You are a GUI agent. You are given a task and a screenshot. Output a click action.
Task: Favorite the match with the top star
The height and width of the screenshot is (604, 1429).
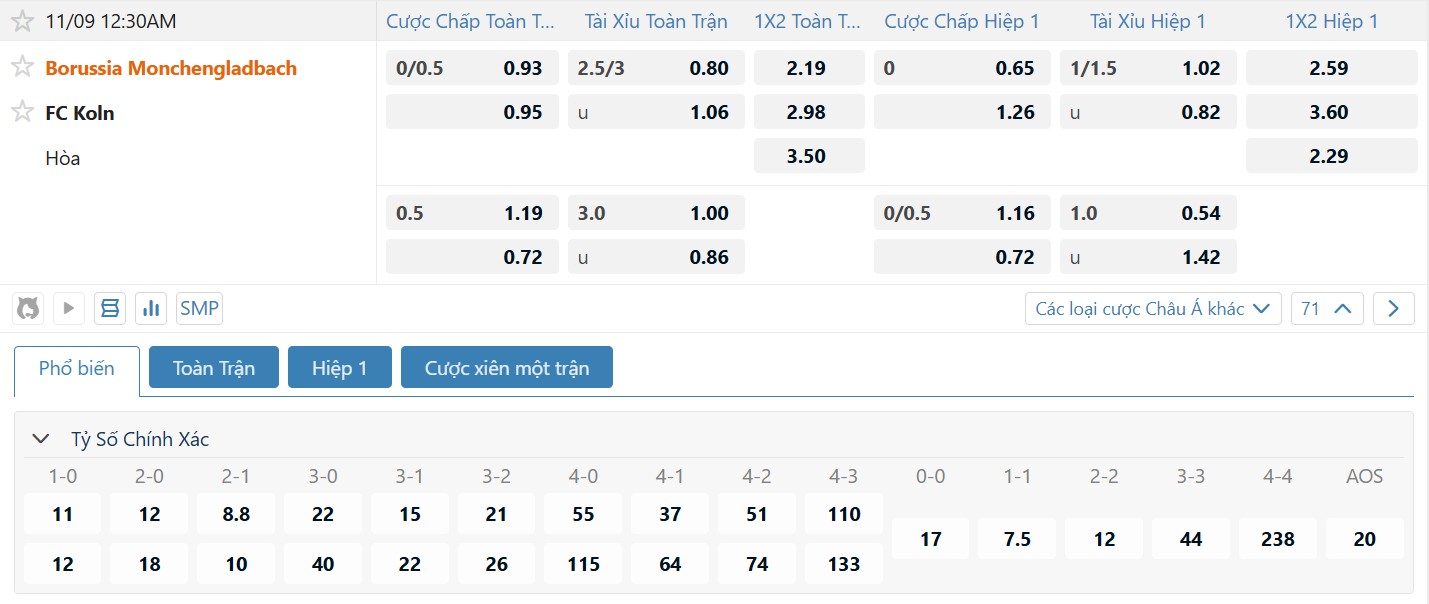click(22, 21)
